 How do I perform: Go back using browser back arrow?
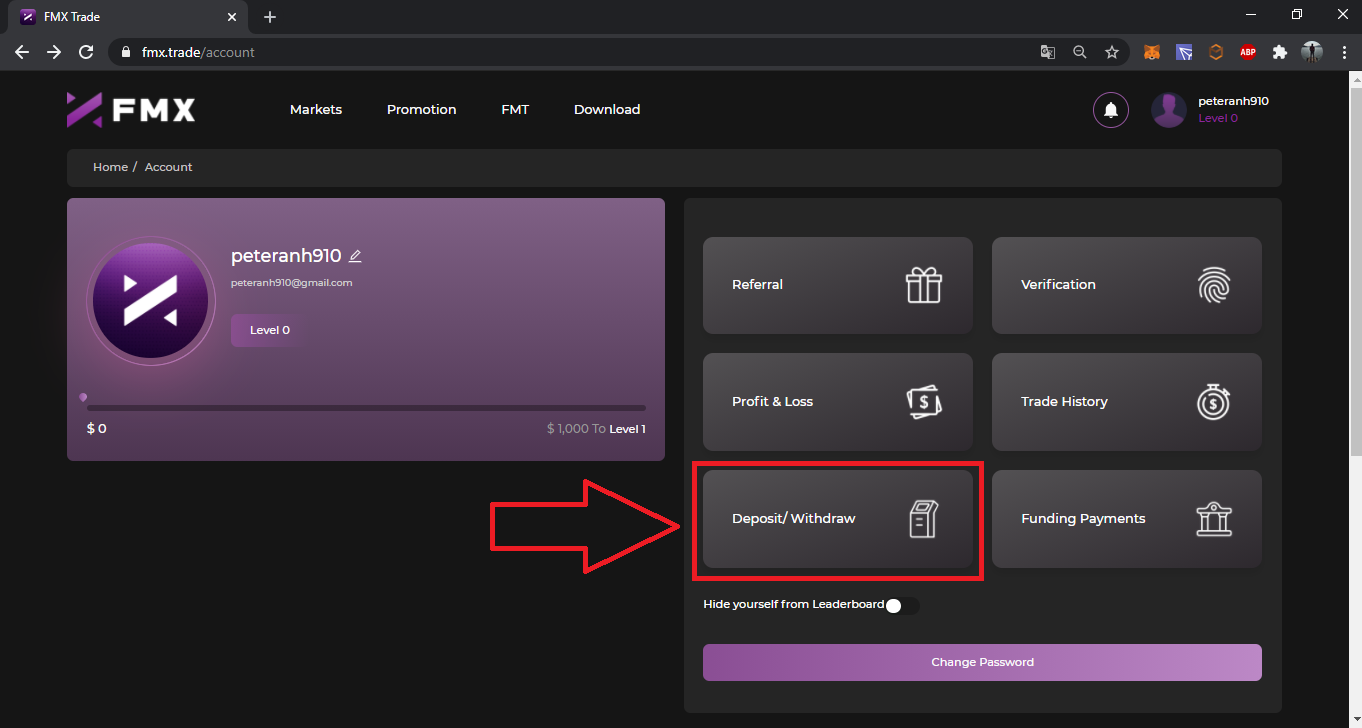click(22, 52)
